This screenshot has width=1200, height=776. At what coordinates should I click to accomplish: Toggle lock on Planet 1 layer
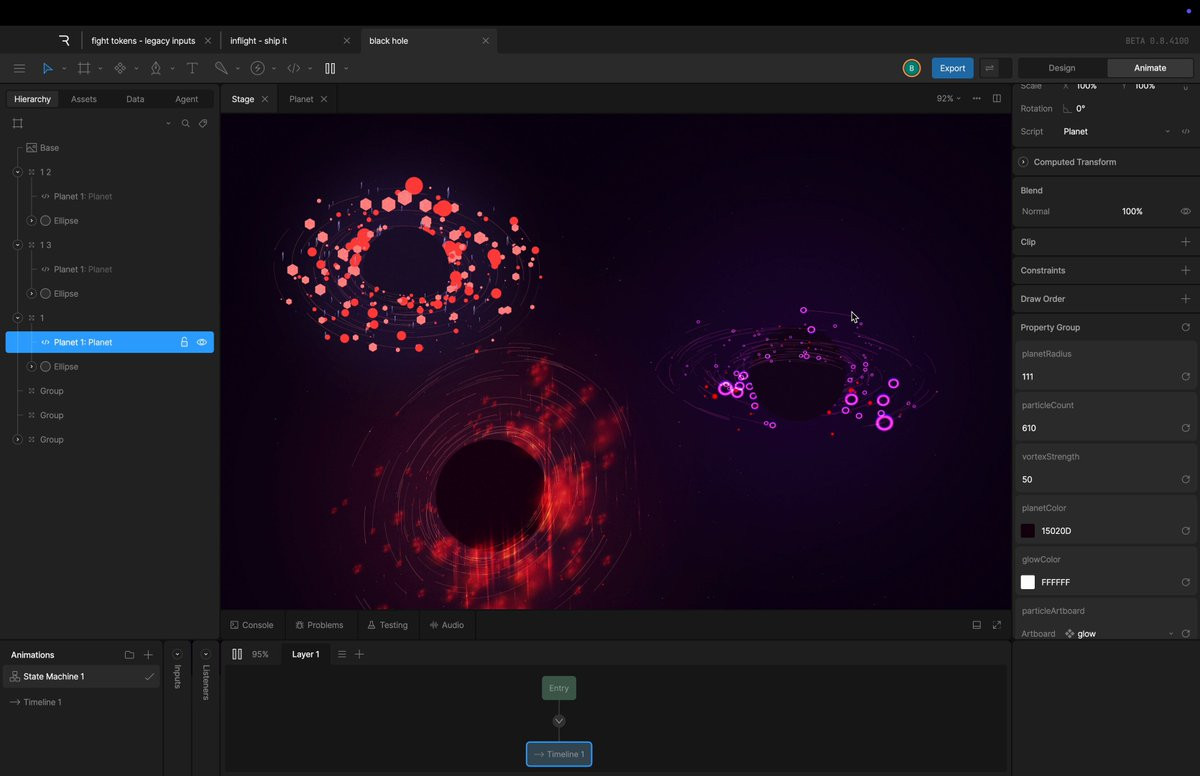(x=184, y=342)
